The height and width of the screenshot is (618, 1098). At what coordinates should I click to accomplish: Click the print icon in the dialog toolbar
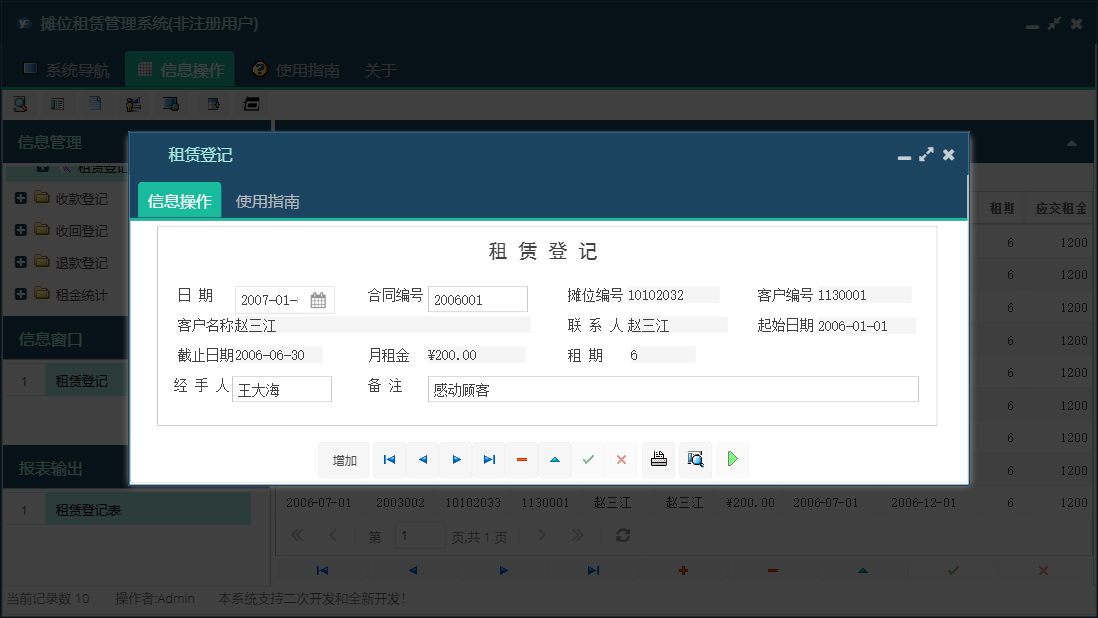(x=658, y=459)
